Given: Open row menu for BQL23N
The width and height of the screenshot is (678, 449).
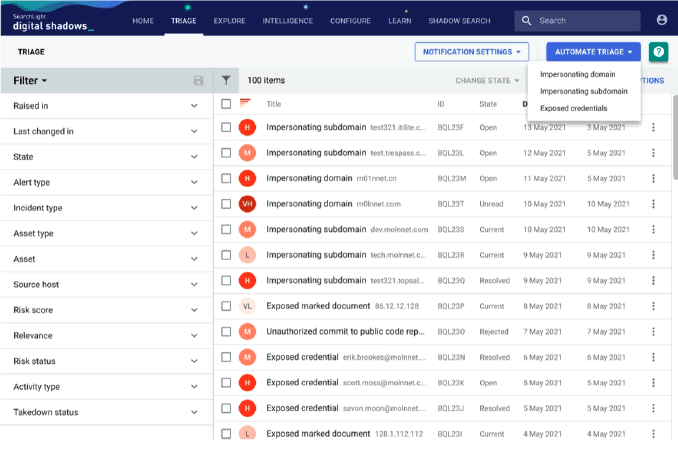Looking at the screenshot, I should 653,357.
